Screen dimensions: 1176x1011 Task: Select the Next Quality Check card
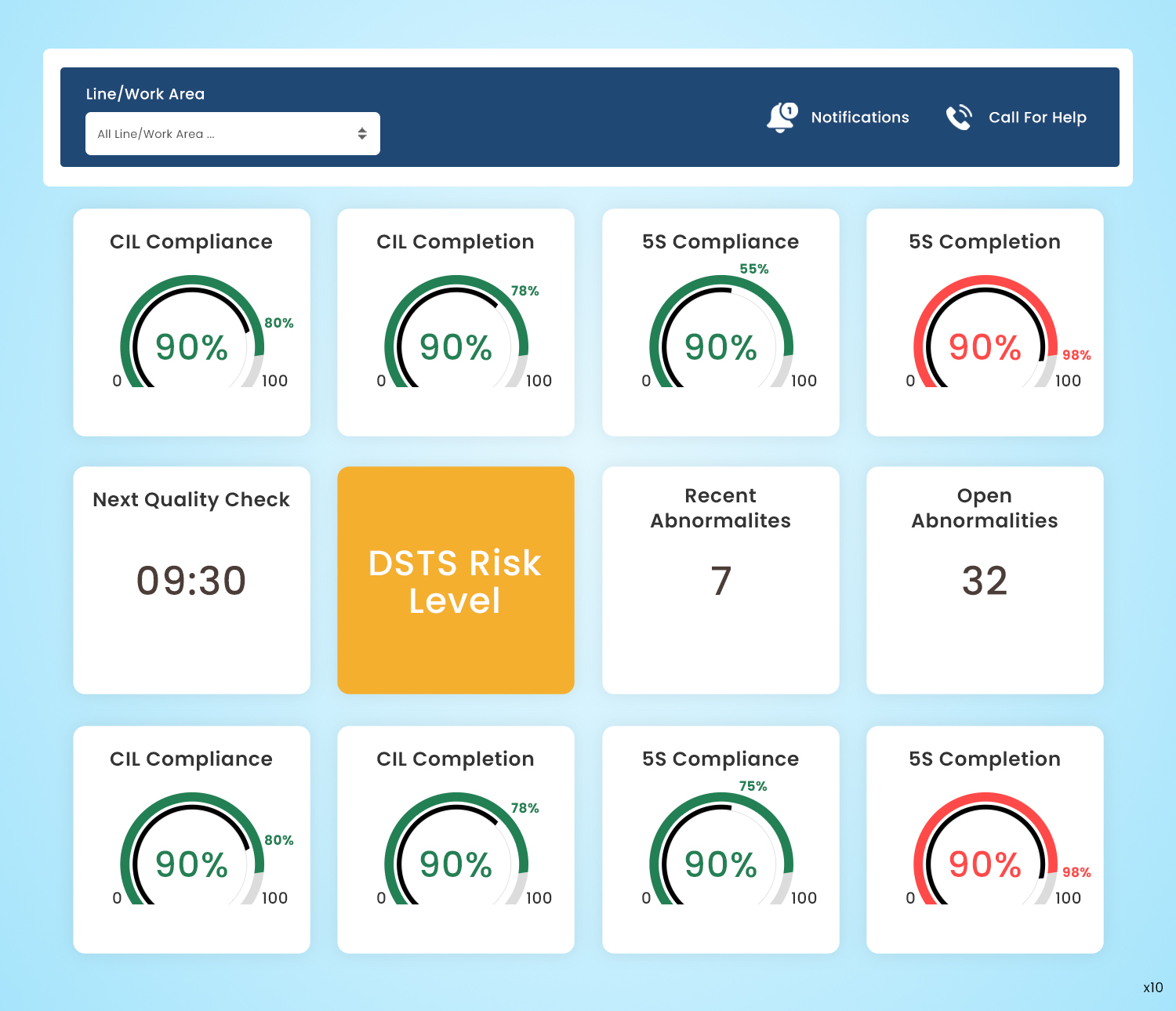(191, 499)
